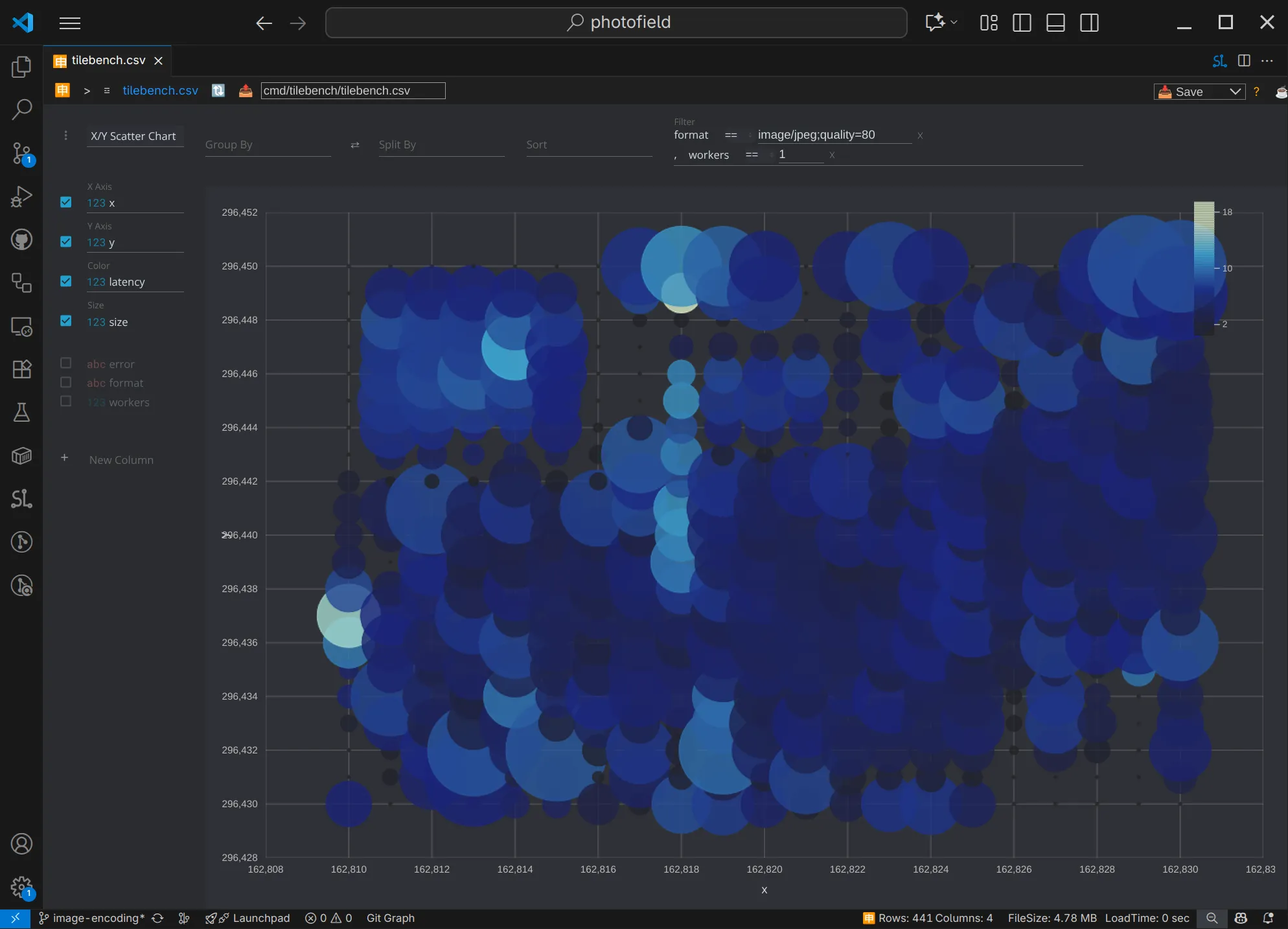Enable the error column checkbox
Image resolution: width=1288 pixels, height=929 pixels.
(x=65, y=363)
